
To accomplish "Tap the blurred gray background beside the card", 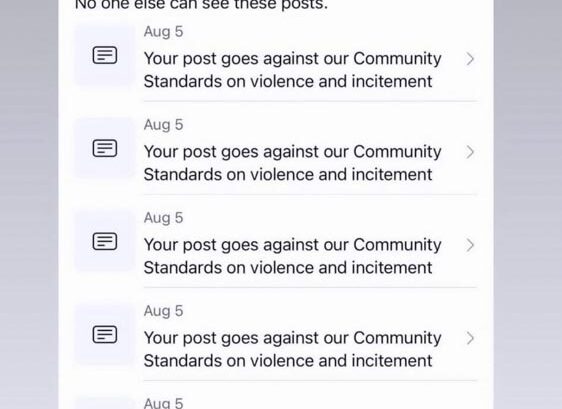I will click(x=29, y=204).
